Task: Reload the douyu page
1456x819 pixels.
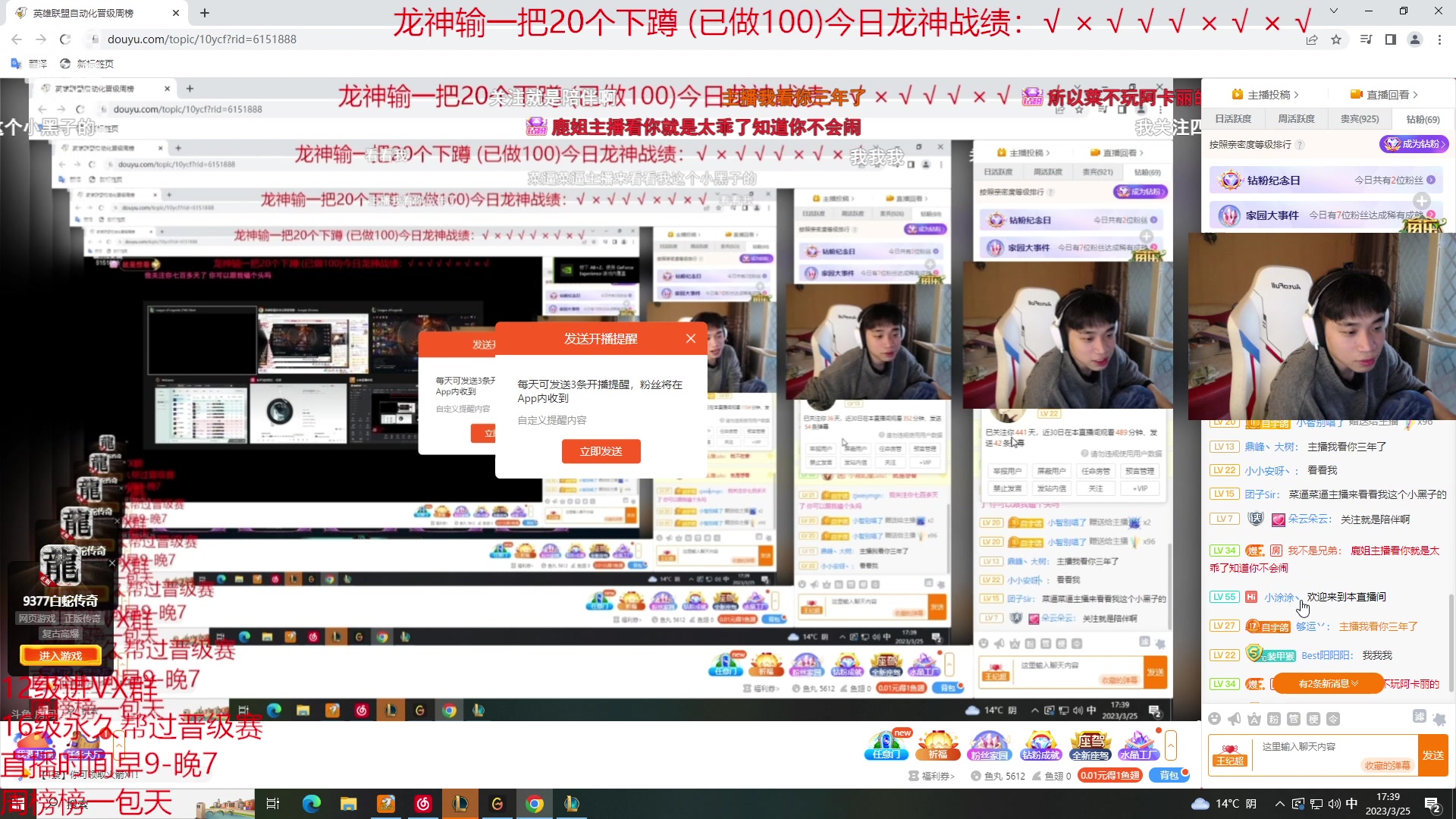Action: pyautogui.click(x=65, y=39)
